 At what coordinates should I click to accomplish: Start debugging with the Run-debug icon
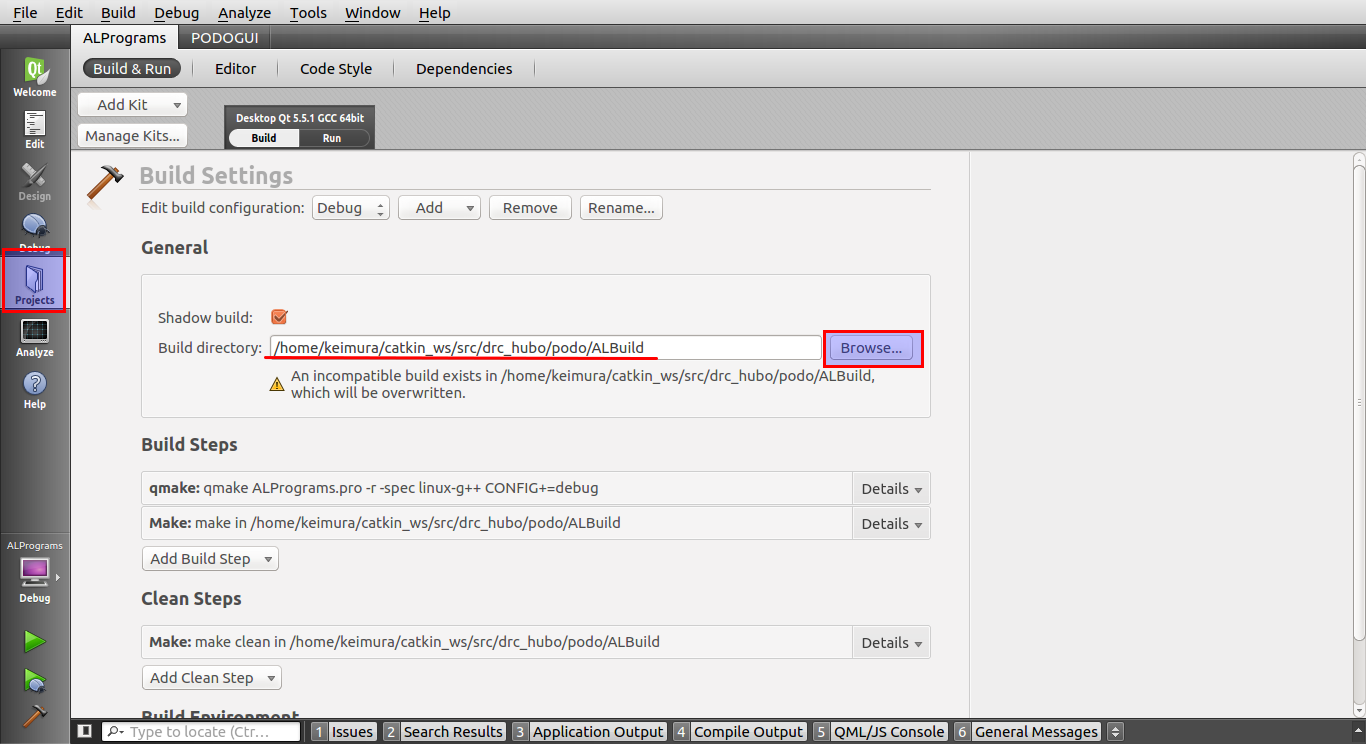34,680
